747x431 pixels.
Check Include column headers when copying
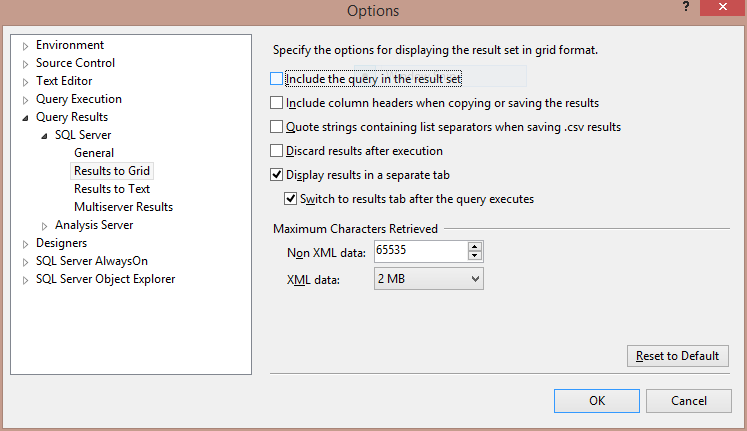click(x=276, y=103)
